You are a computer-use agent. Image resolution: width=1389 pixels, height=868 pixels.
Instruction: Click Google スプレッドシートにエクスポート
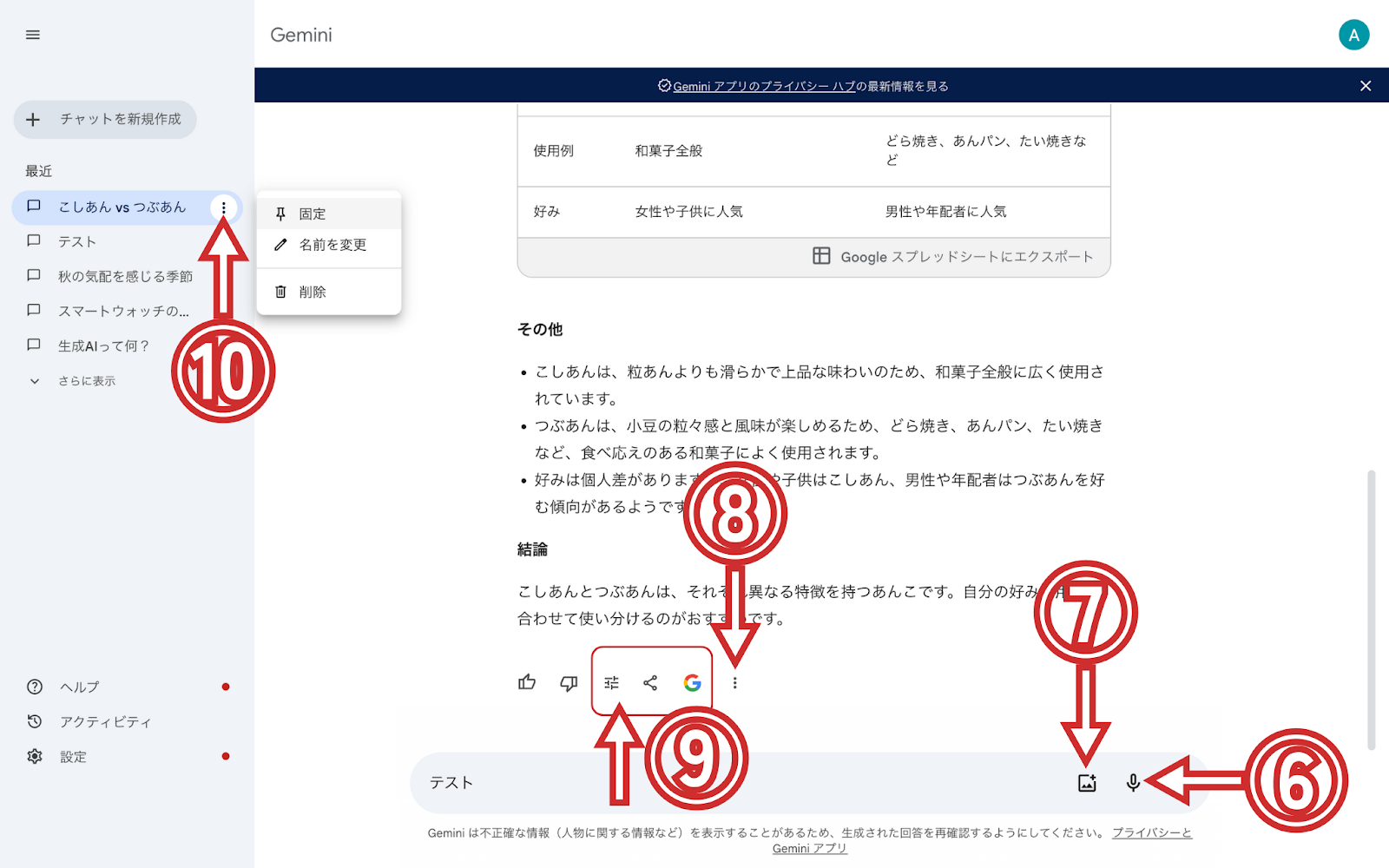pos(952,256)
